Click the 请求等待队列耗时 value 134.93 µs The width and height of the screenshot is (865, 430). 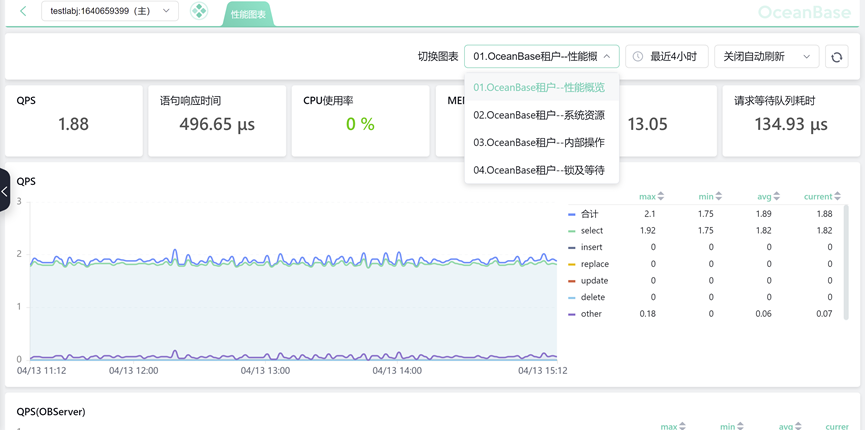[x=791, y=124]
